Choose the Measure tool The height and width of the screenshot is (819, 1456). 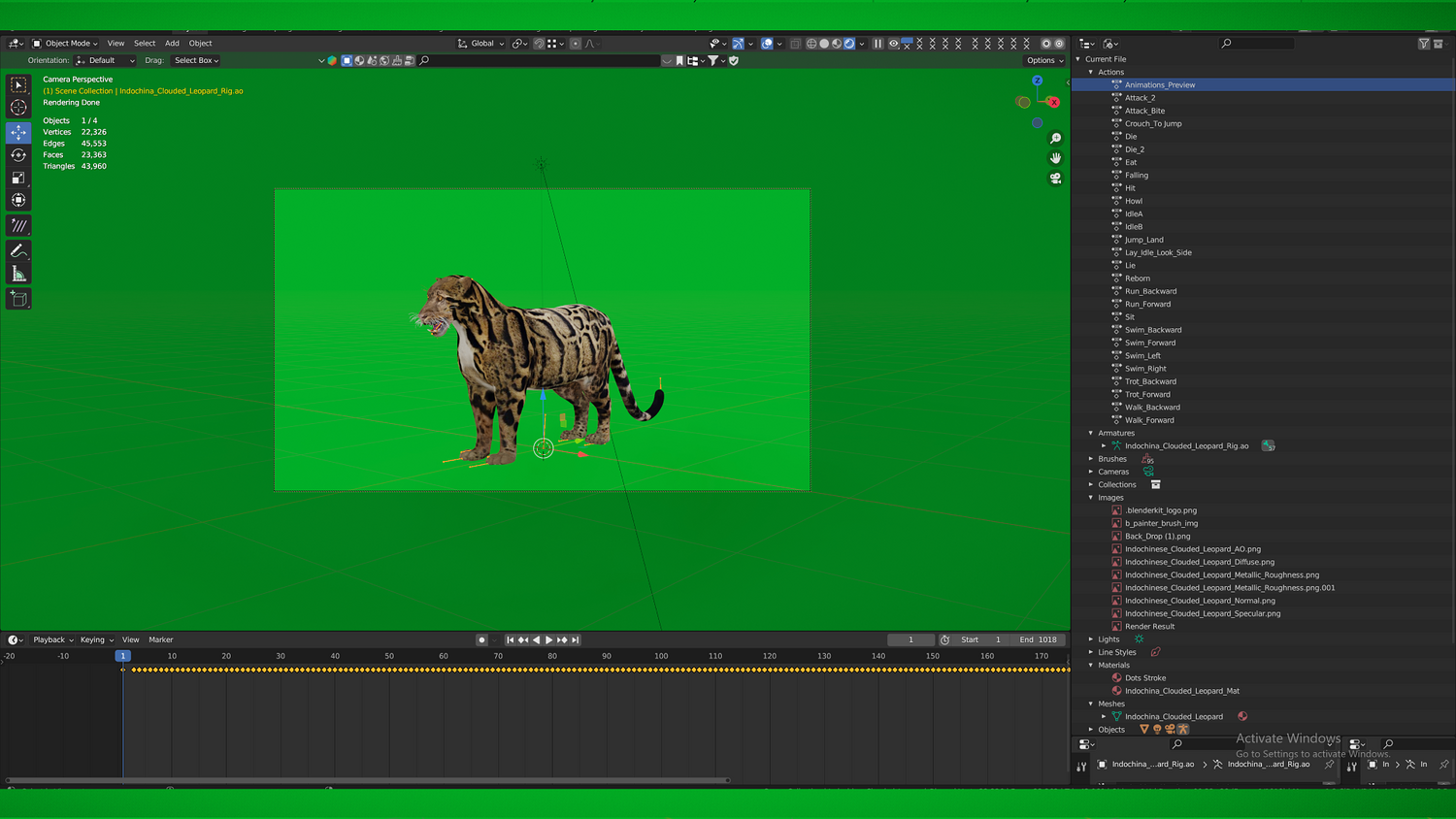18,275
